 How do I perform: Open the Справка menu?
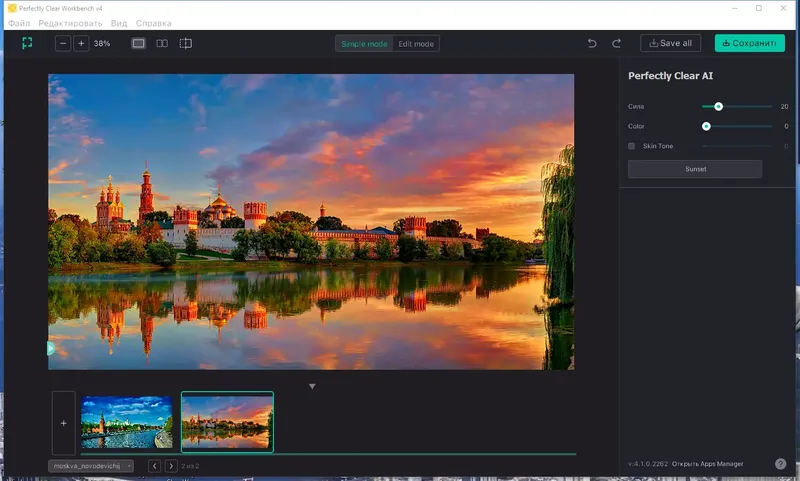pyautogui.click(x=153, y=23)
